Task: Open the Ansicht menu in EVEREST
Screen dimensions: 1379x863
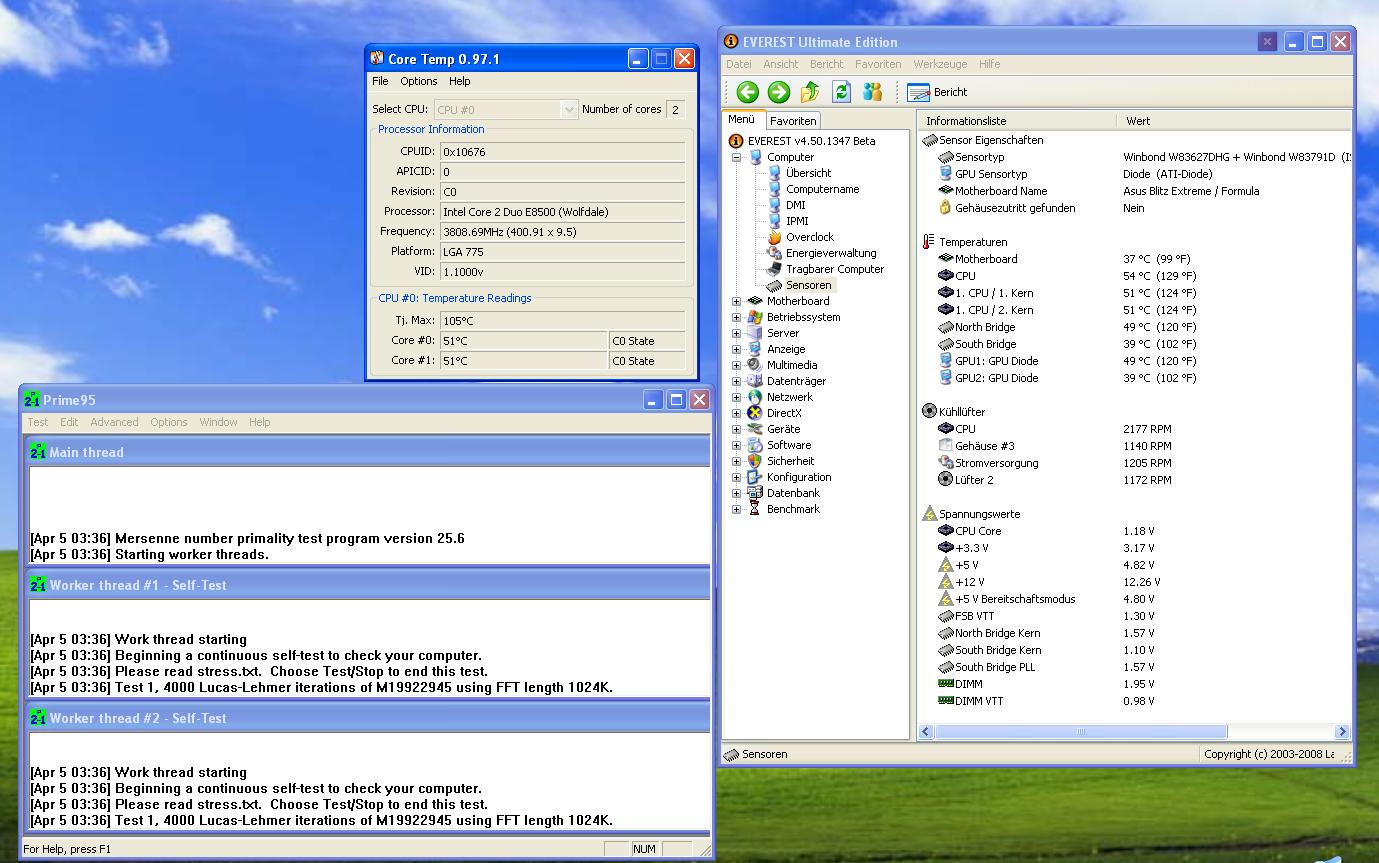Action: click(x=780, y=64)
